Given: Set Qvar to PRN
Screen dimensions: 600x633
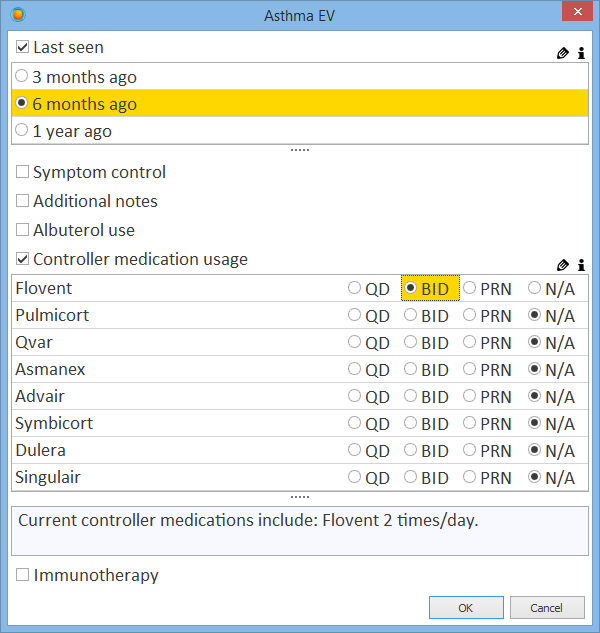Looking at the screenshot, I should (x=469, y=342).
